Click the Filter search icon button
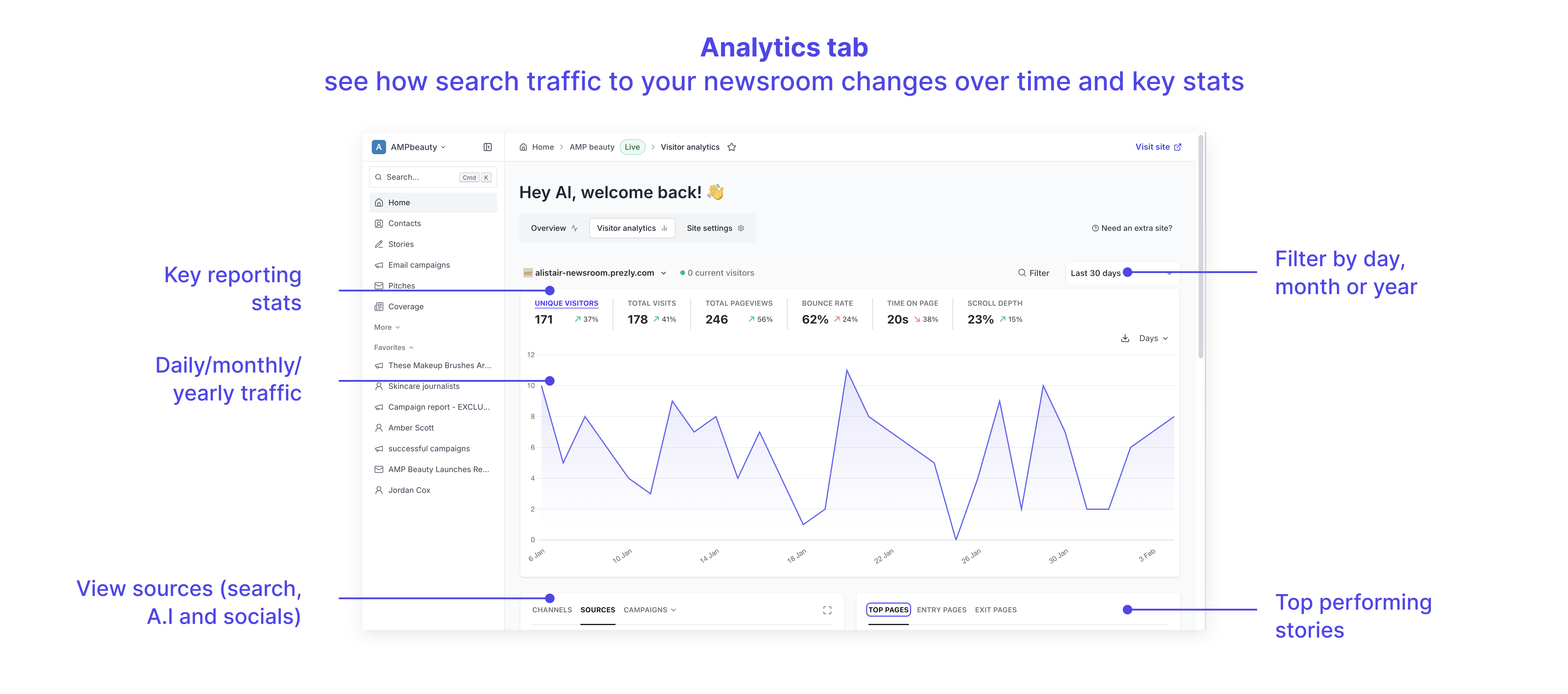 pos(1034,273)
